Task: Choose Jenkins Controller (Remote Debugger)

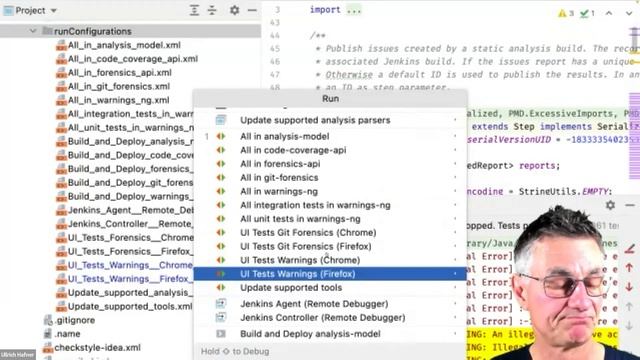Action: pos(330,318)
